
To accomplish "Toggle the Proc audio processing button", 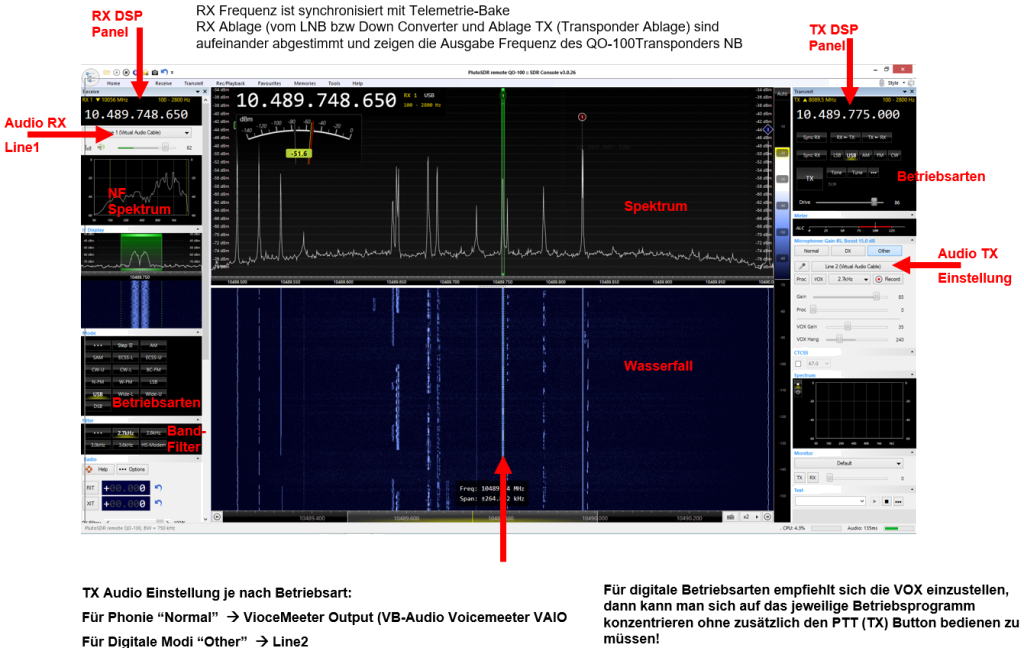I will (x=800, y=279).
